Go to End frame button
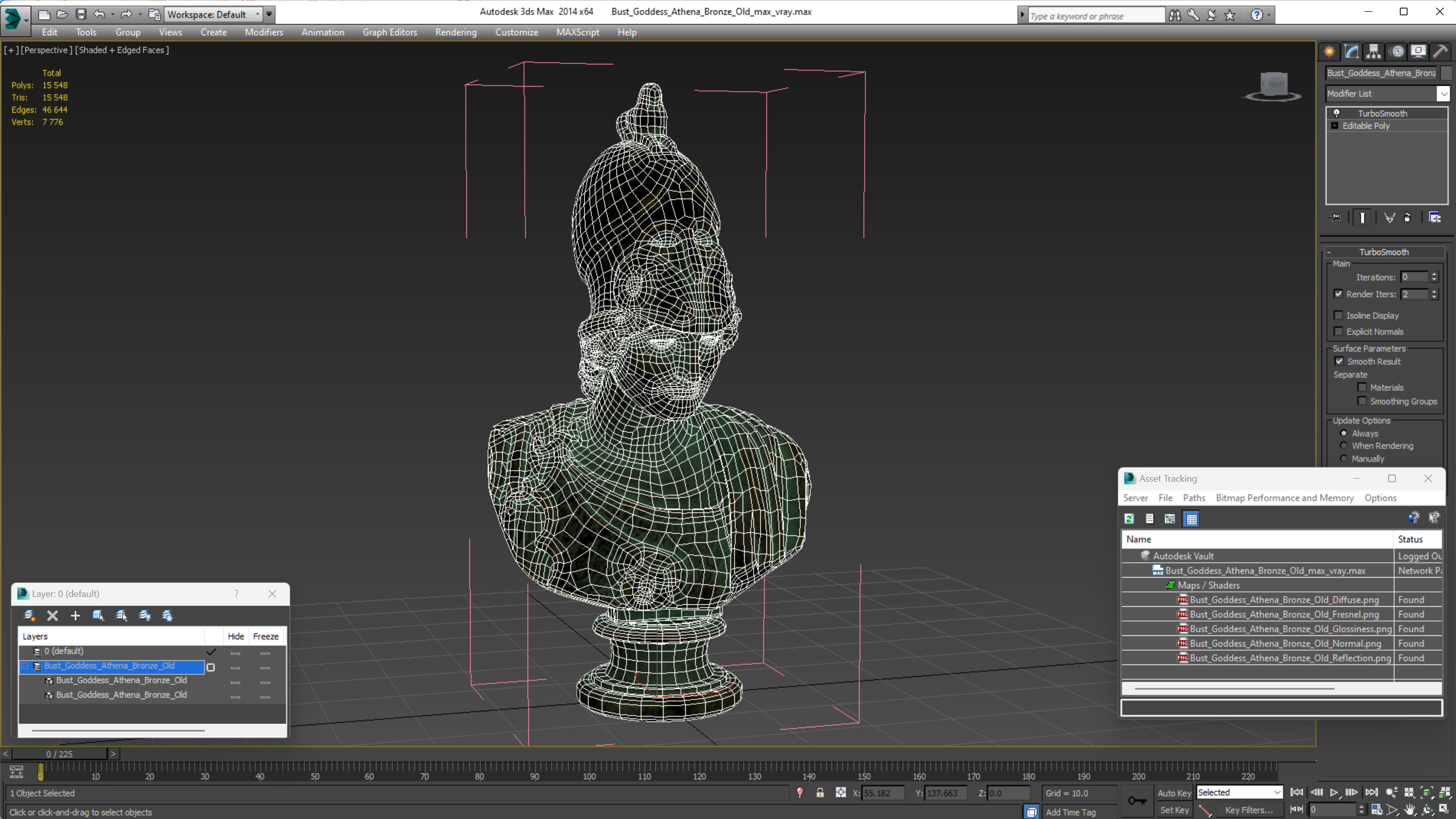 pyautogui.click(x=1371, y=793)
